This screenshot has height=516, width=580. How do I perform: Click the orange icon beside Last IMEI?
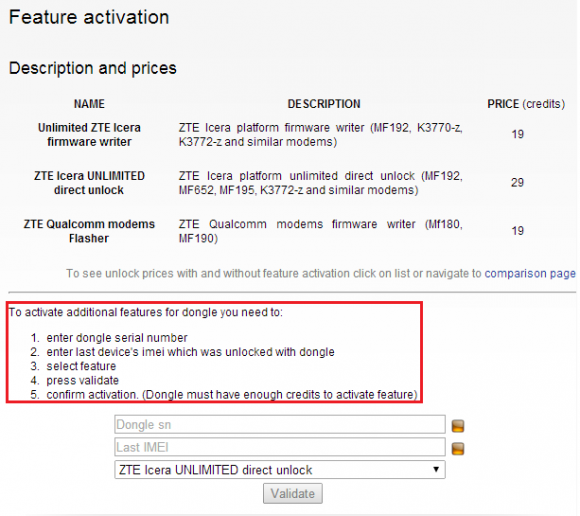pyautogui.click(x=458, y=449)
